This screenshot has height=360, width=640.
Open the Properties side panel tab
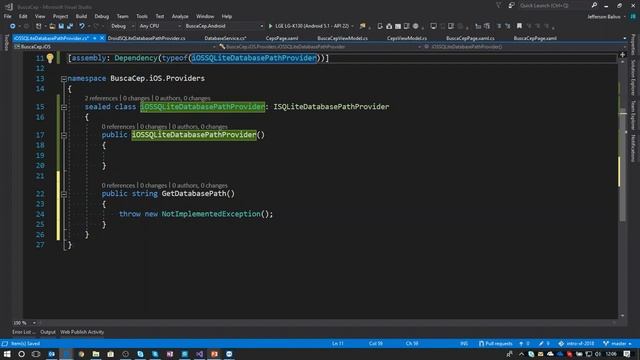pos(633,44)
